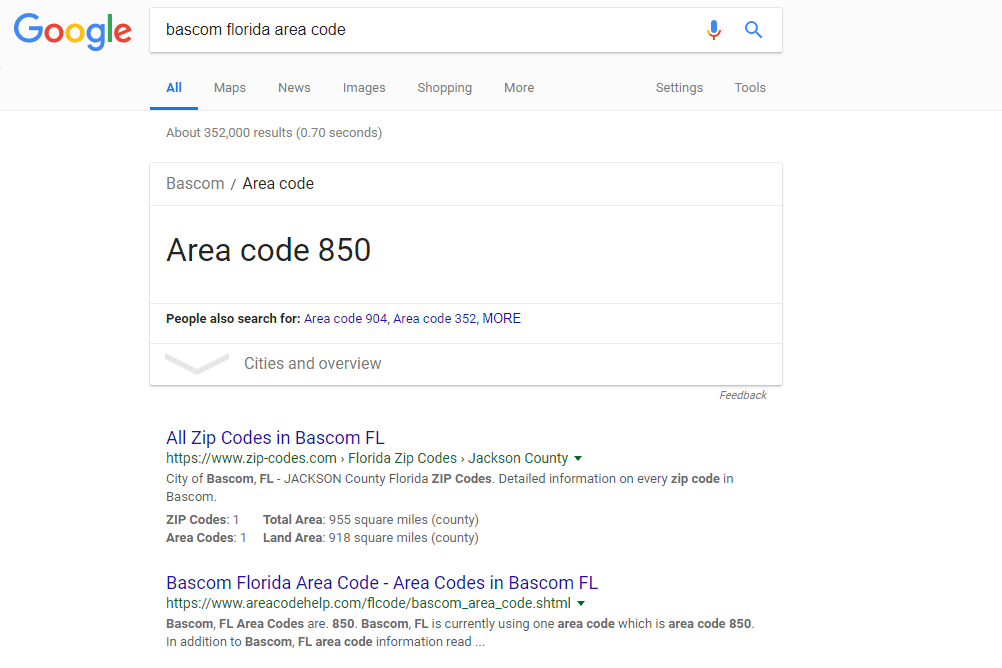
Task: Click the Google logo
Action: (73, 31)
